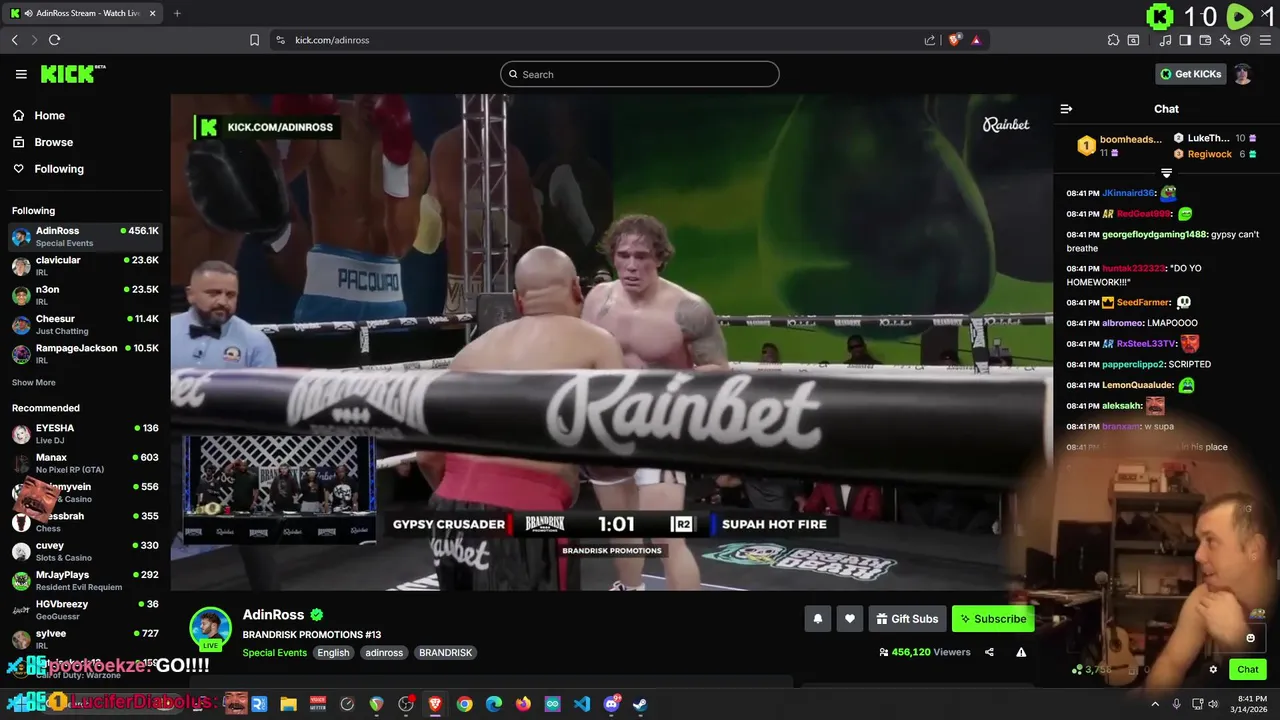
Task: Open the Leo AI sparkle icon
Action: coord(1225,40)
